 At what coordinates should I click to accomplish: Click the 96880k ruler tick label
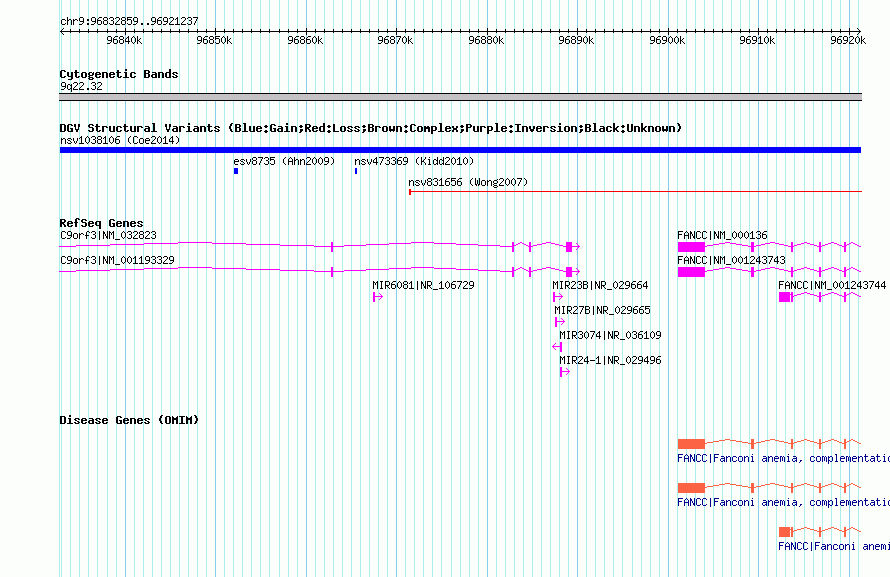486,40
